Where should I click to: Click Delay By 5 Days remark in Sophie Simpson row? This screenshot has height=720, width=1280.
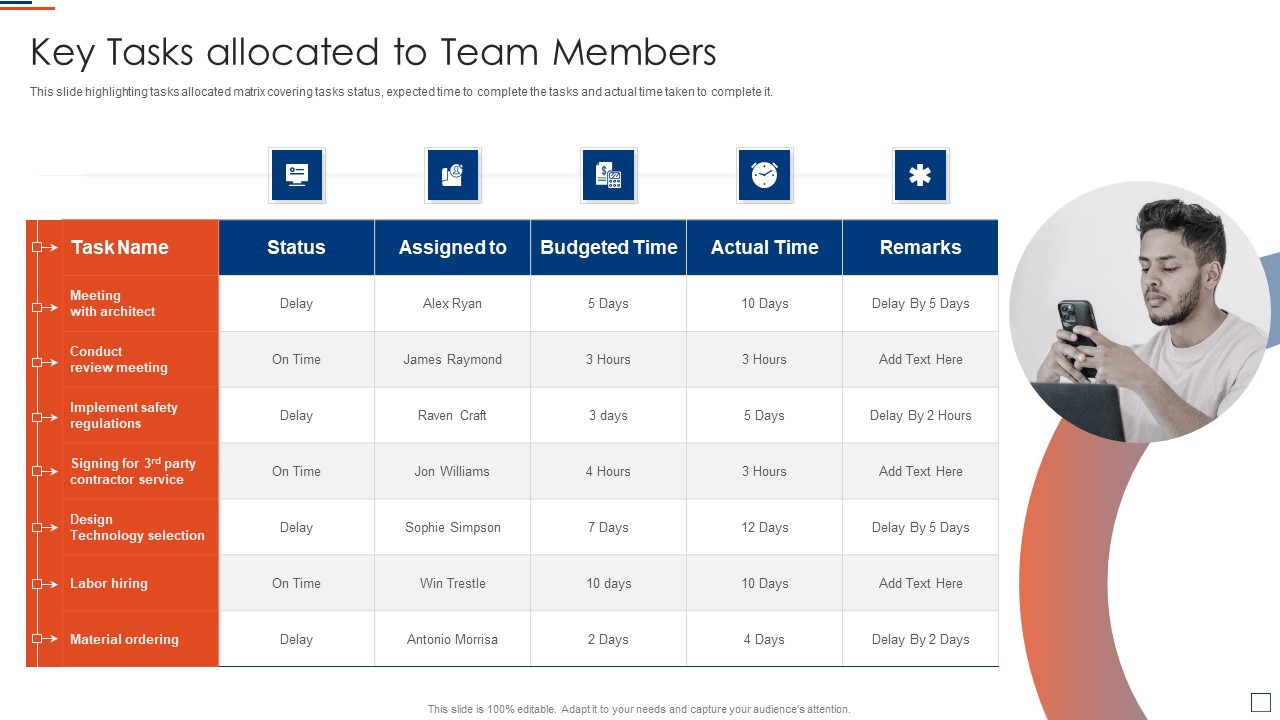pos(921,527)
